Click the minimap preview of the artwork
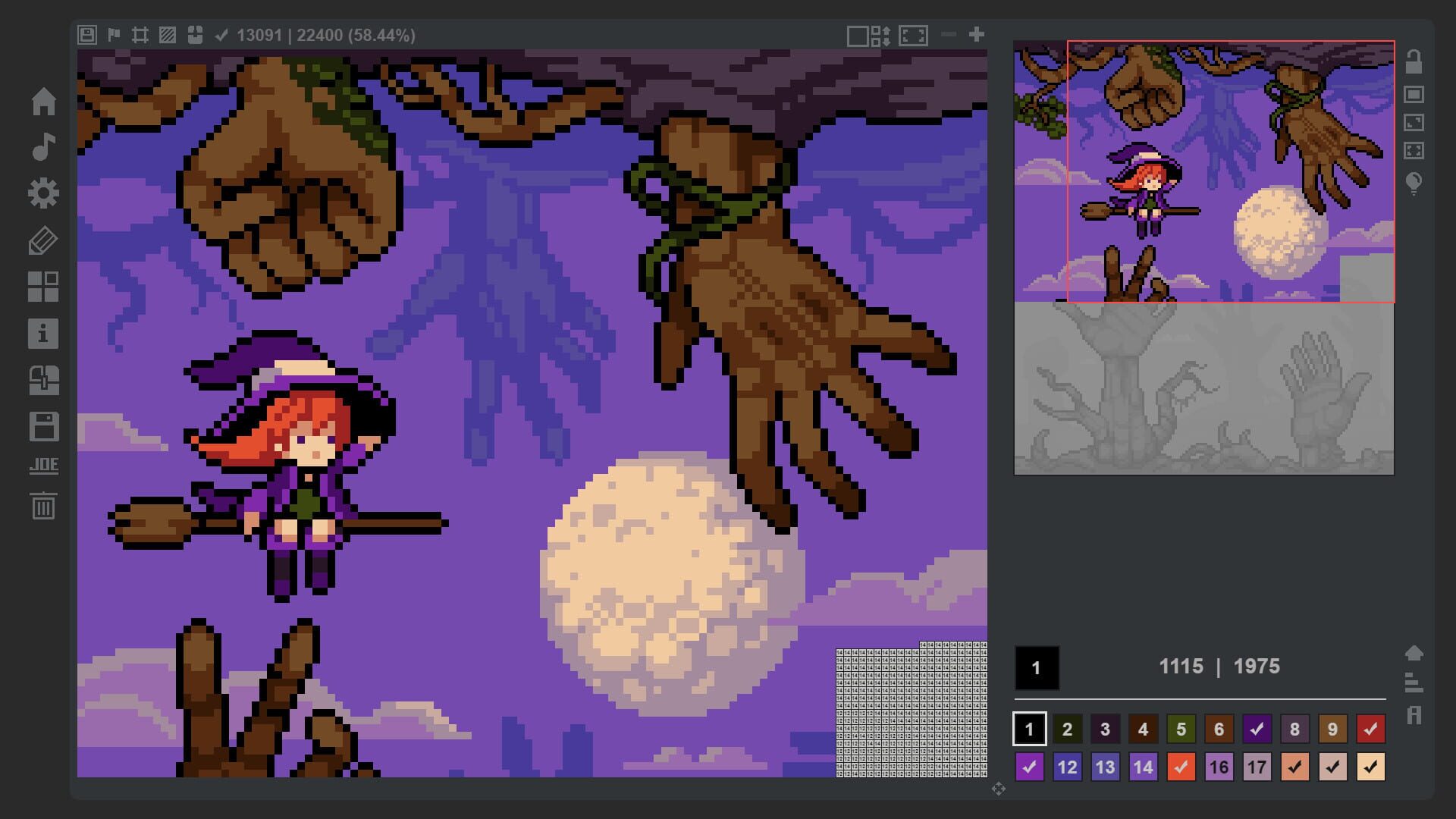The width and height of the screenshot is (1456, 819). pos(1203,258)
